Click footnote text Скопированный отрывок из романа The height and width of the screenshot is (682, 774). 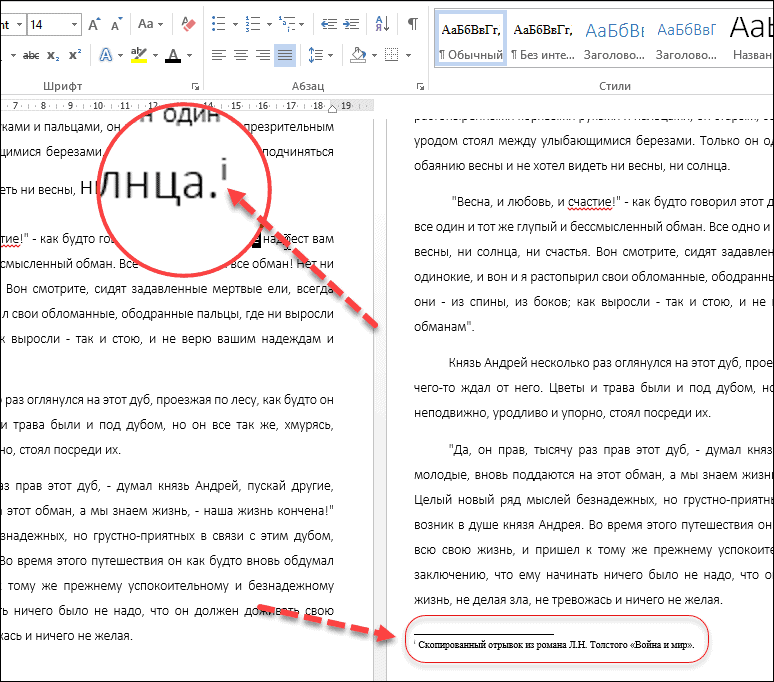coord(492,644)
